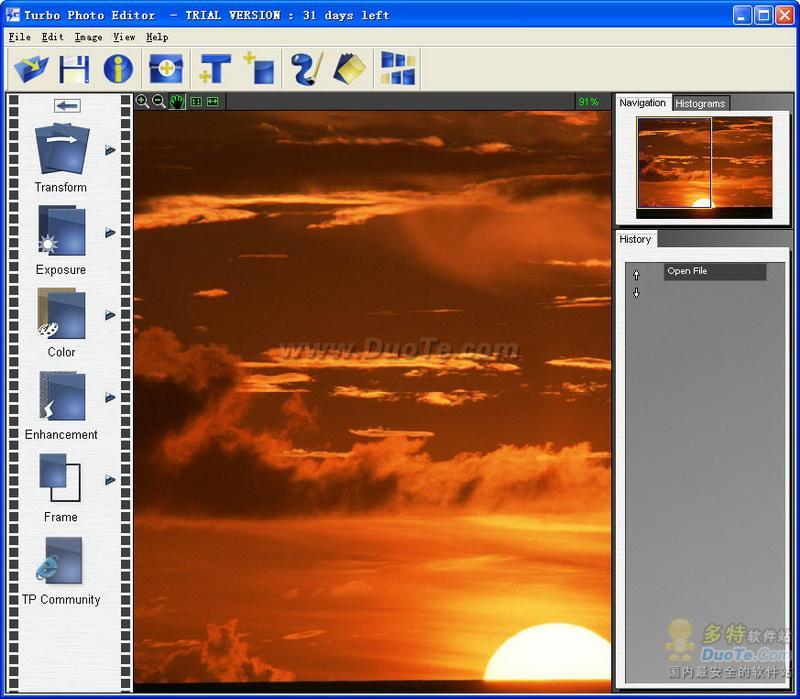Click the blue square with plus icon
This screenshot has height=699, width=800.
[259, 68]
